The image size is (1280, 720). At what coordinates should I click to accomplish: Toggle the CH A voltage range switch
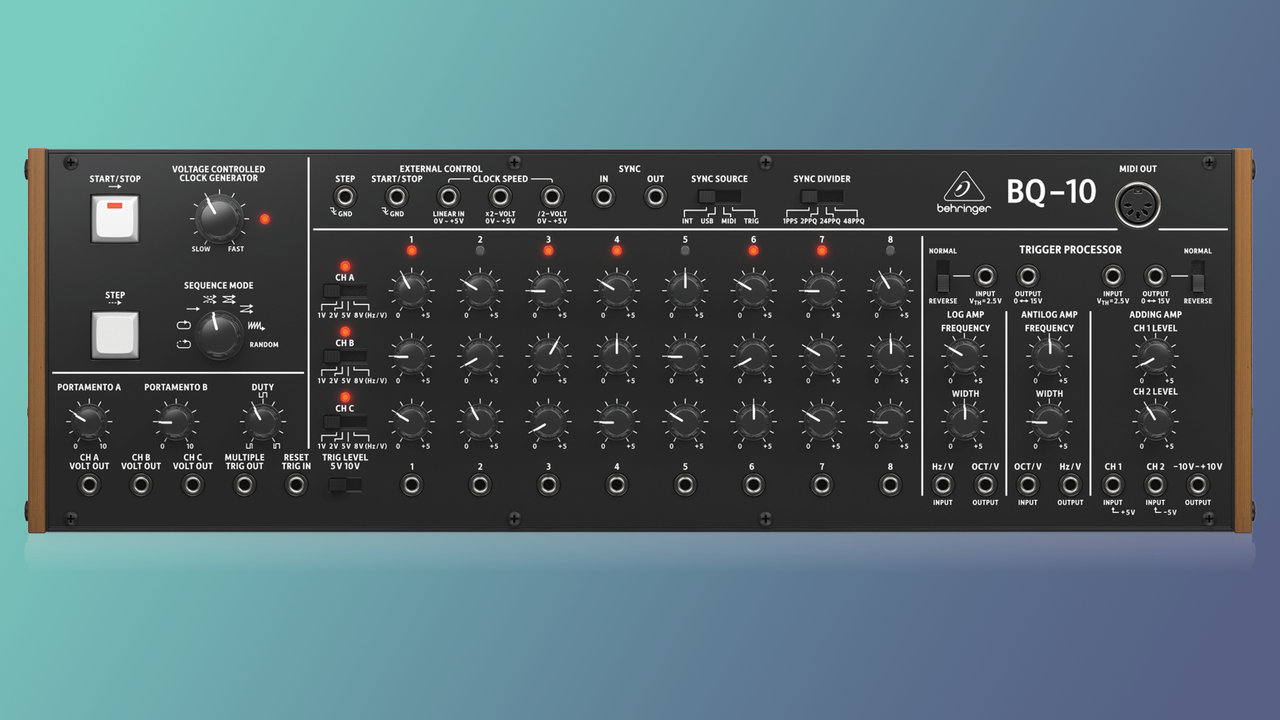[x=345, y=291]
